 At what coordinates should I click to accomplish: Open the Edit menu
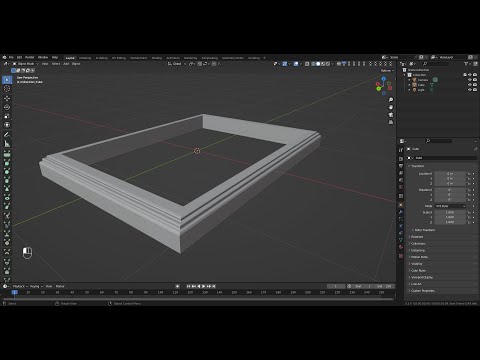(x=20, y=57)
